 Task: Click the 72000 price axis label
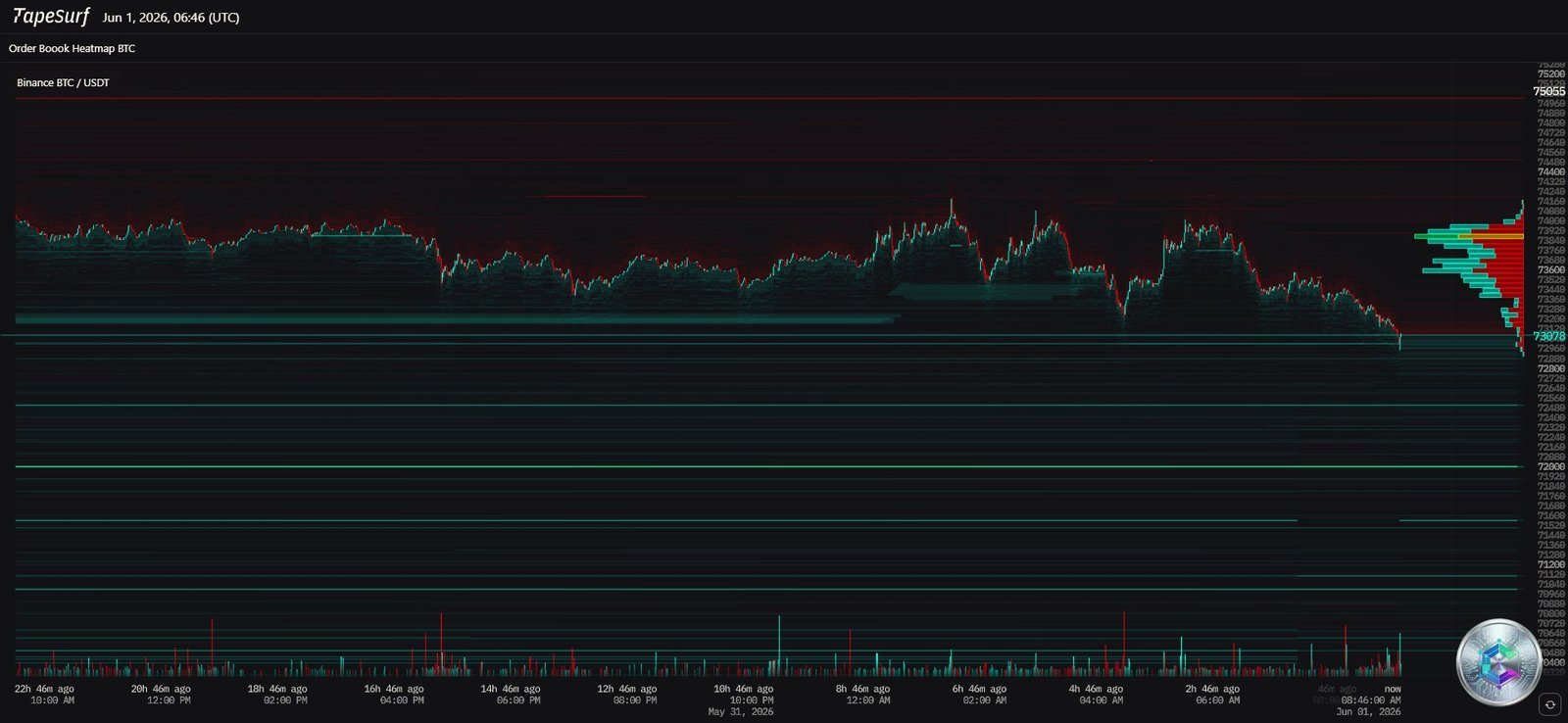[x=1551, y=466]
